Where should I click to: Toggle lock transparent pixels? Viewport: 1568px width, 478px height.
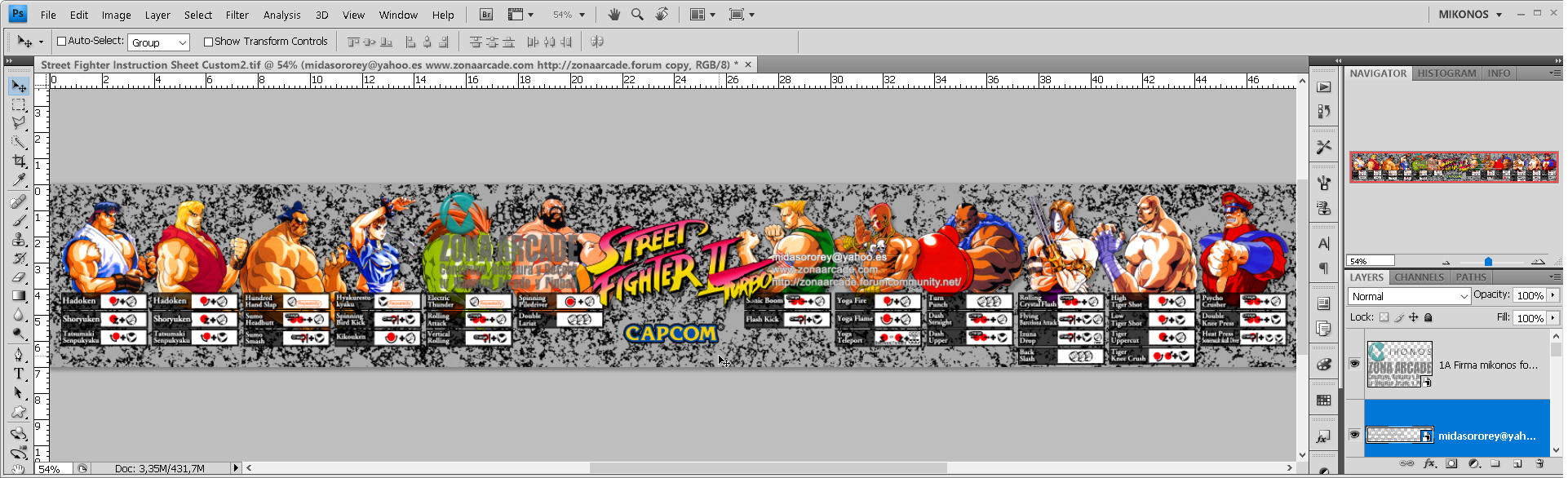1384,317
